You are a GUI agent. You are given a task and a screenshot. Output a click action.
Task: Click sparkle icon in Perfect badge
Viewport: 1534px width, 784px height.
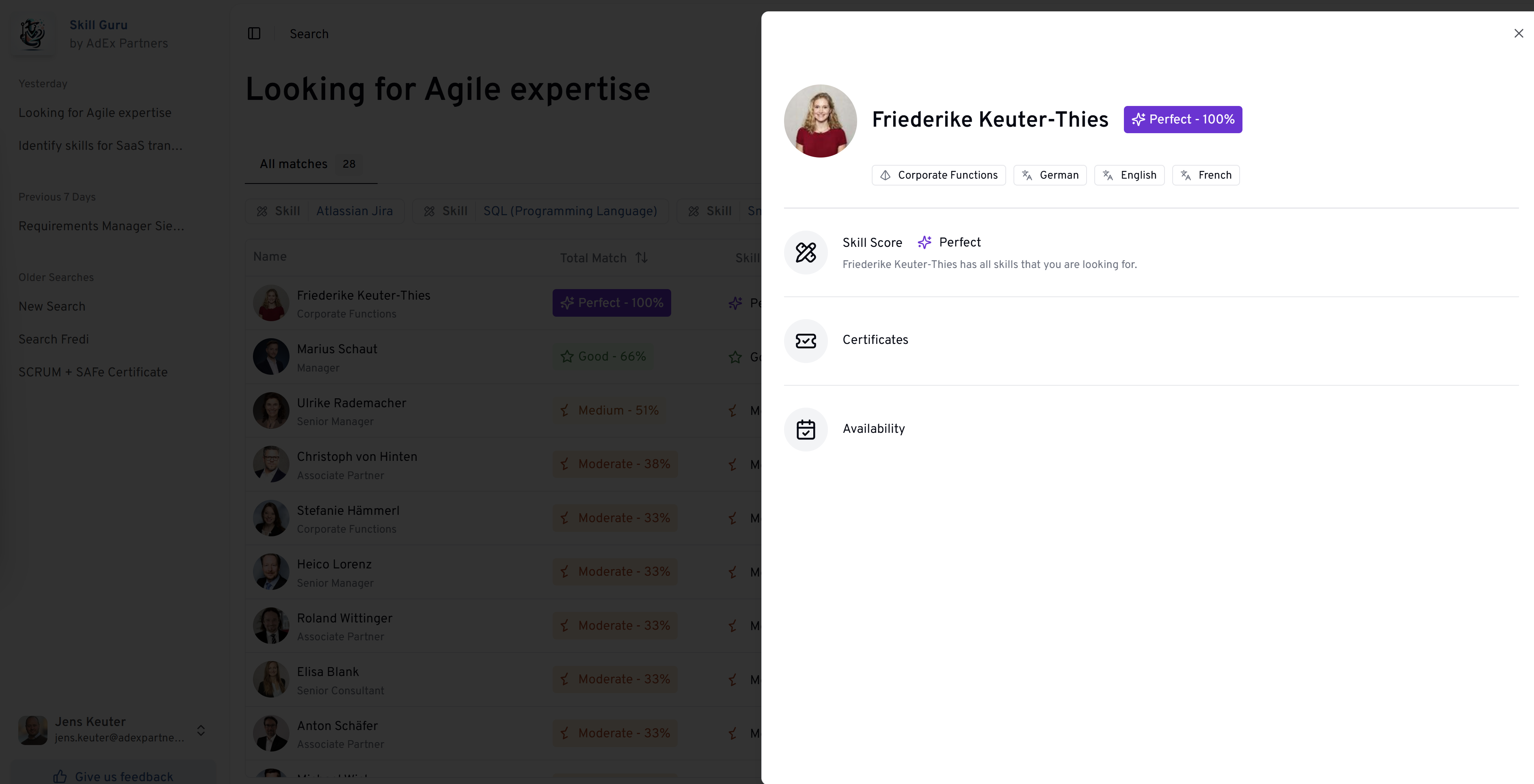pyautogui.click(x=1138, y=120)
